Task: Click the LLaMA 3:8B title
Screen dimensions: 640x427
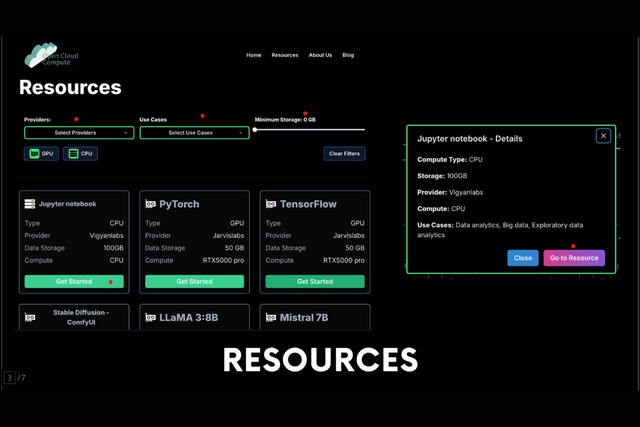Action: (189, 317)
